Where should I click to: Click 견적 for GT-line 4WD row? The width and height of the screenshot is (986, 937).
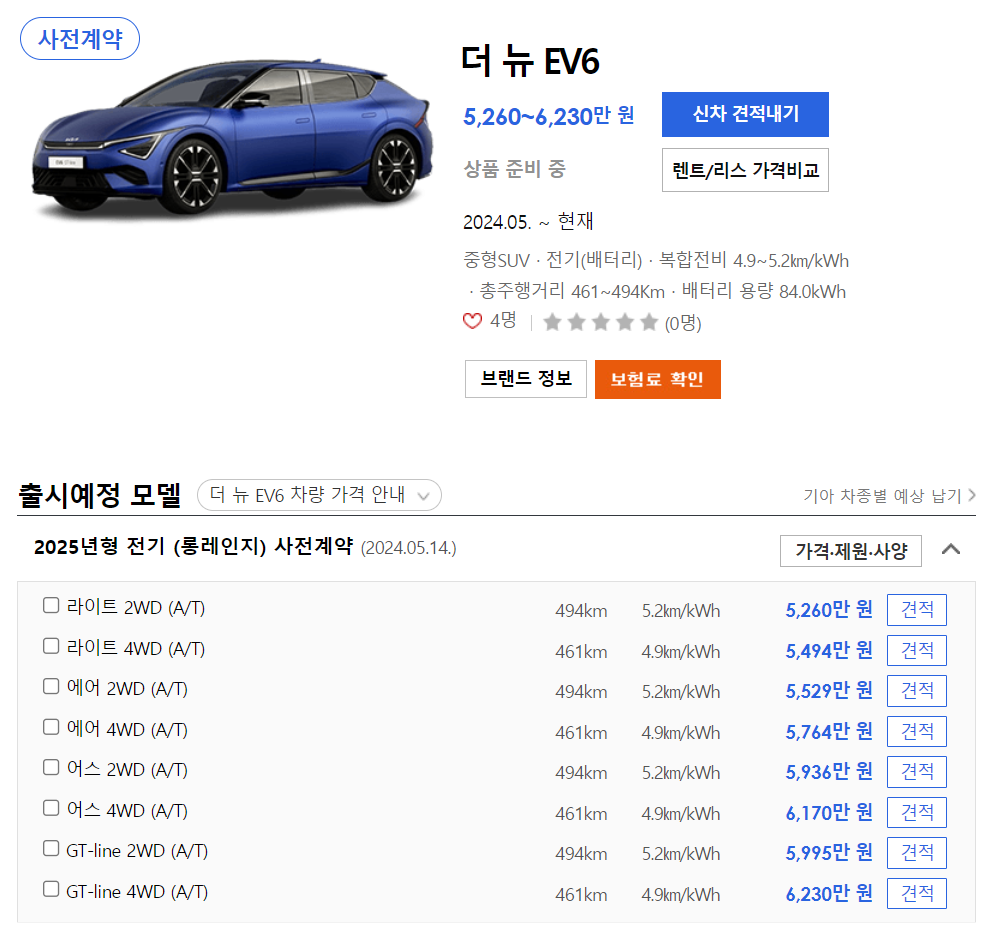[x=917, y=894]
